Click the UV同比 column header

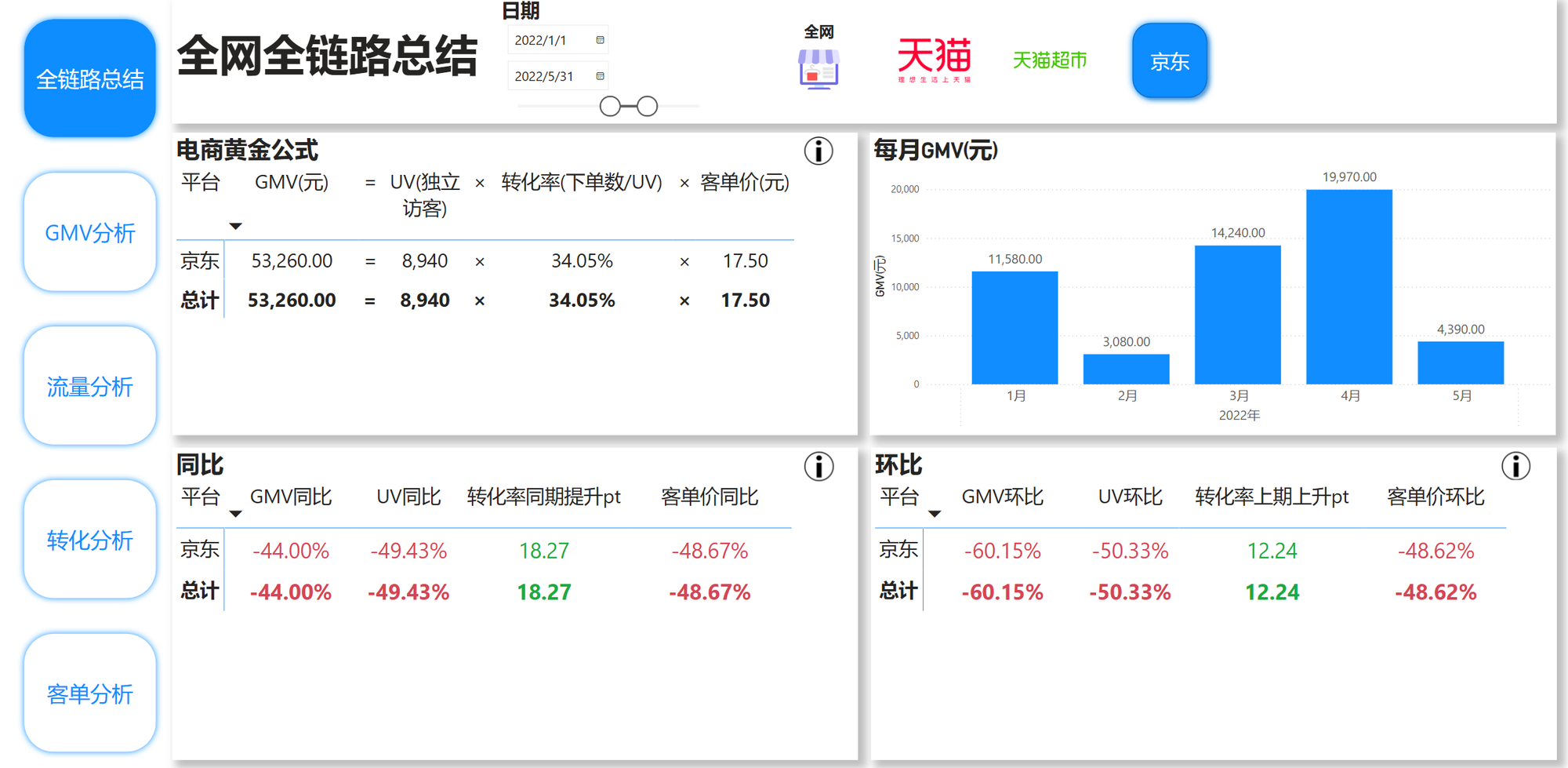tap(408, 497)
